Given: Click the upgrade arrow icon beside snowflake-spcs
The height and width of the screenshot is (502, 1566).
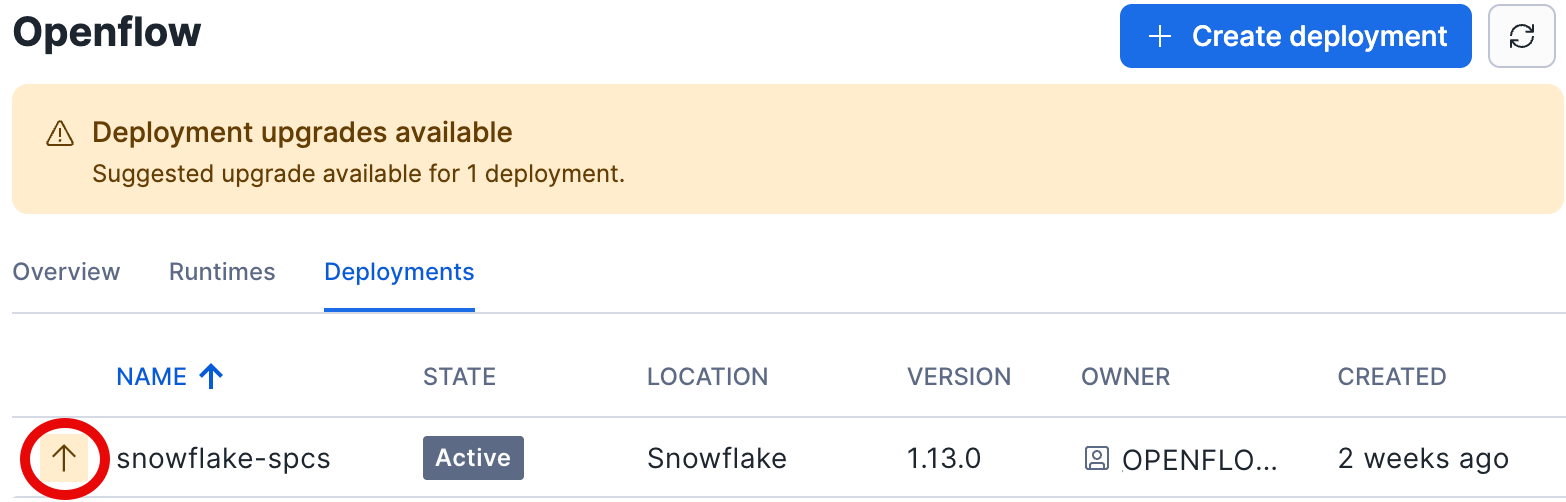Looking at the screenshot, I should tap(64, 459).
